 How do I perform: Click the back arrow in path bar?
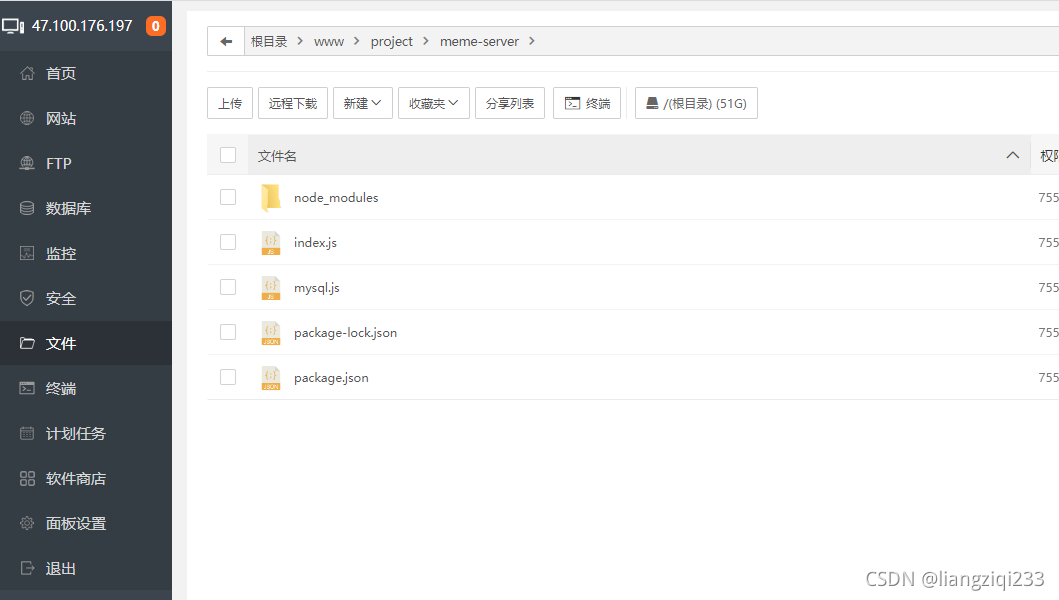click(226, 41)
